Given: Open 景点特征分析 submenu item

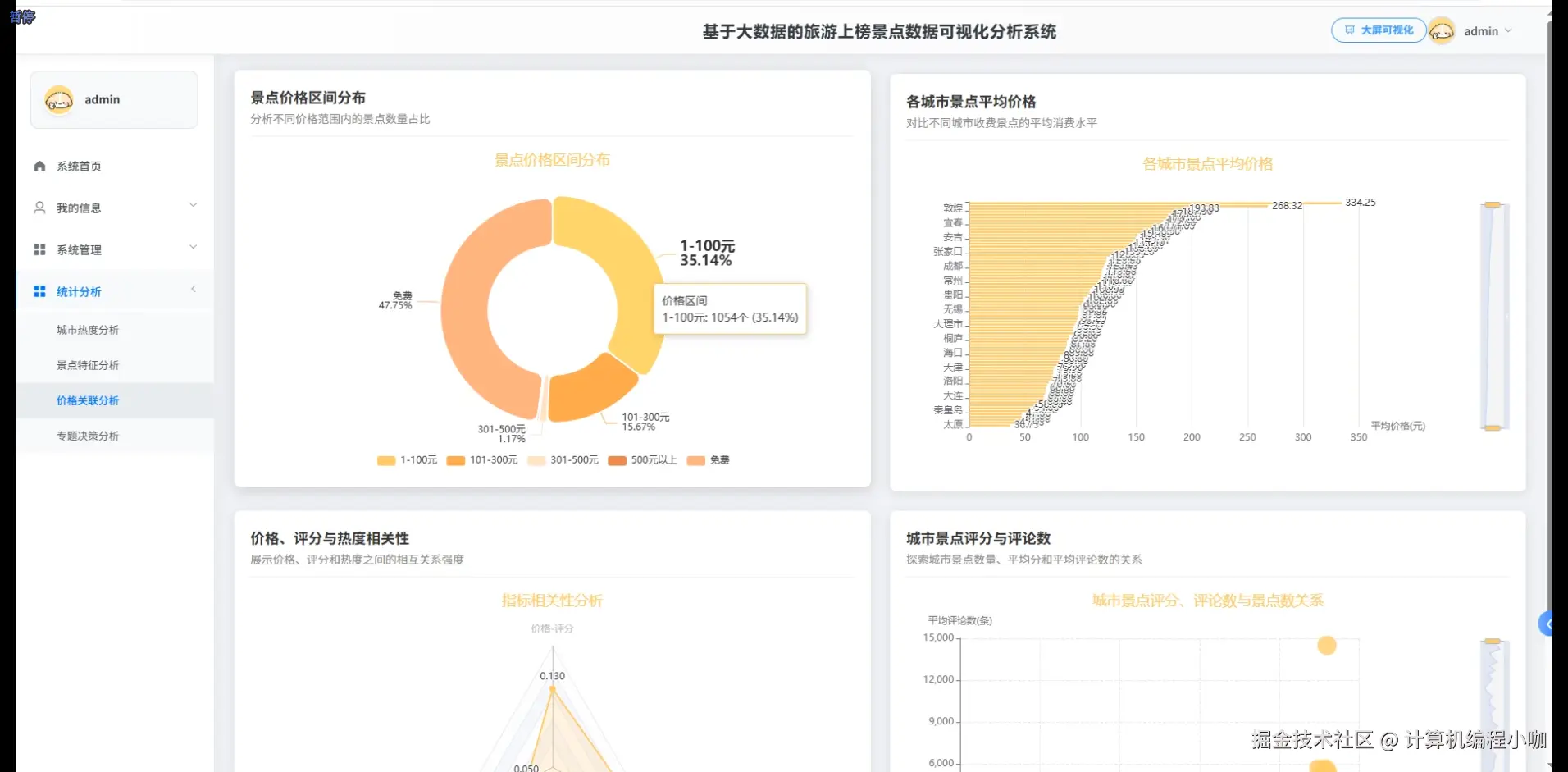Looking at the screenshot, I should (x=88, y=365).
